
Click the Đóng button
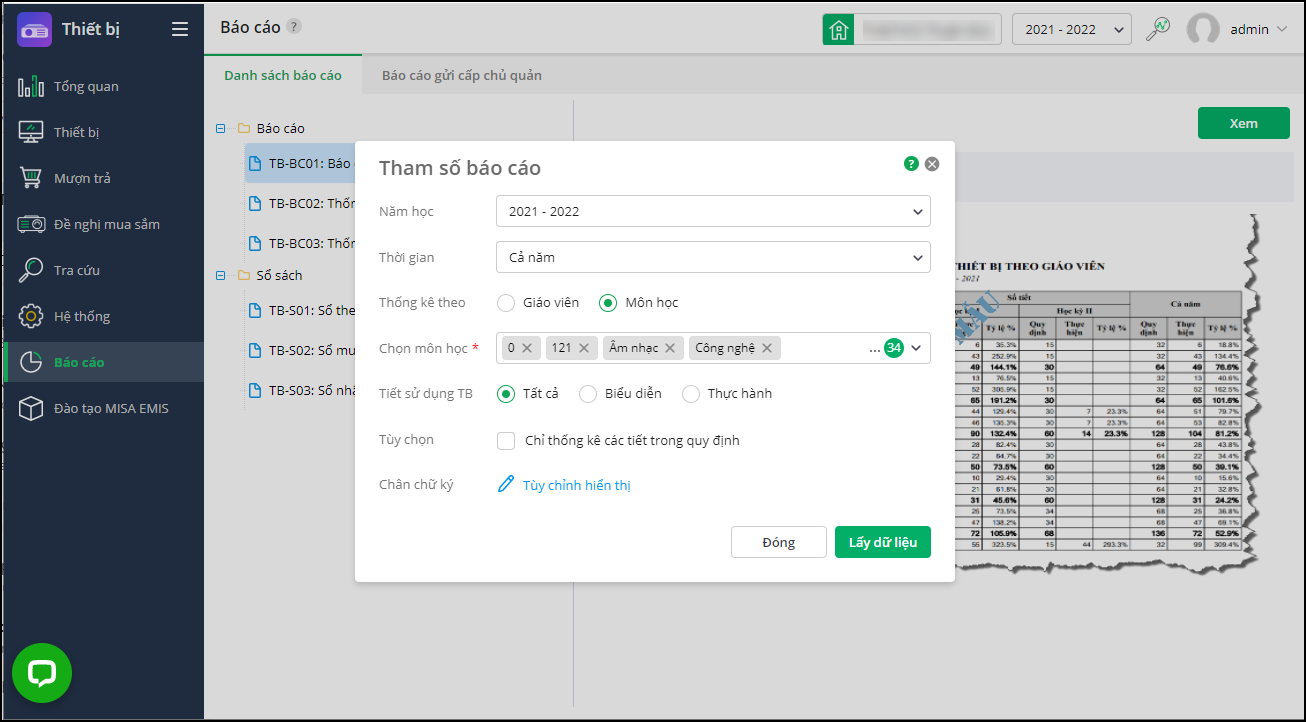[x=779, y=542]
